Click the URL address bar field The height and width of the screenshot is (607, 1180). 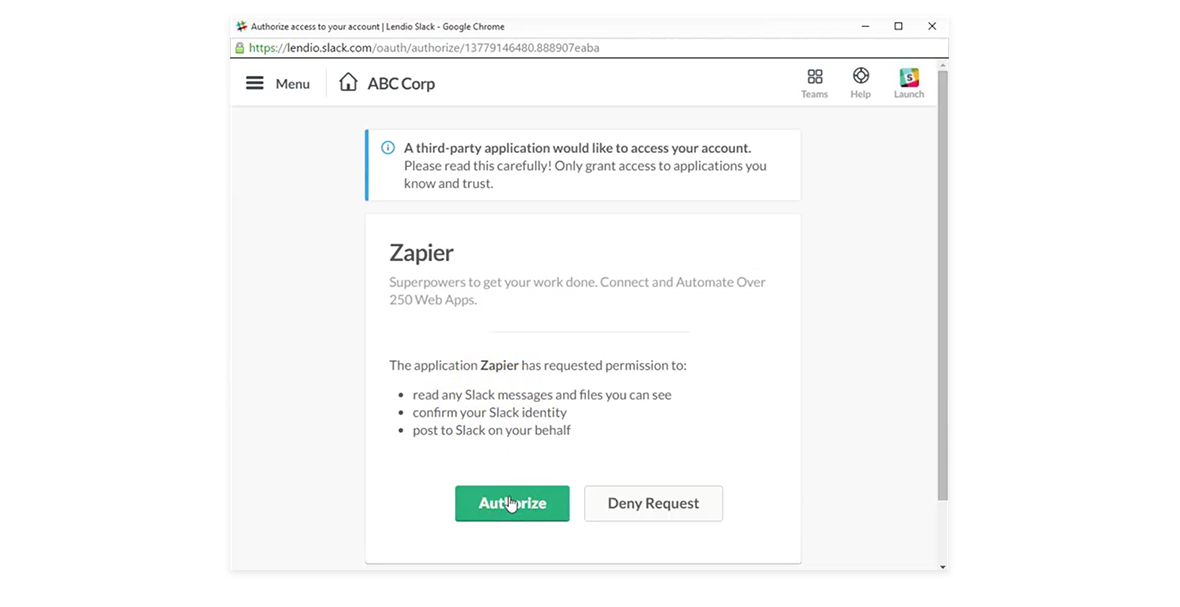pos(589,47)
